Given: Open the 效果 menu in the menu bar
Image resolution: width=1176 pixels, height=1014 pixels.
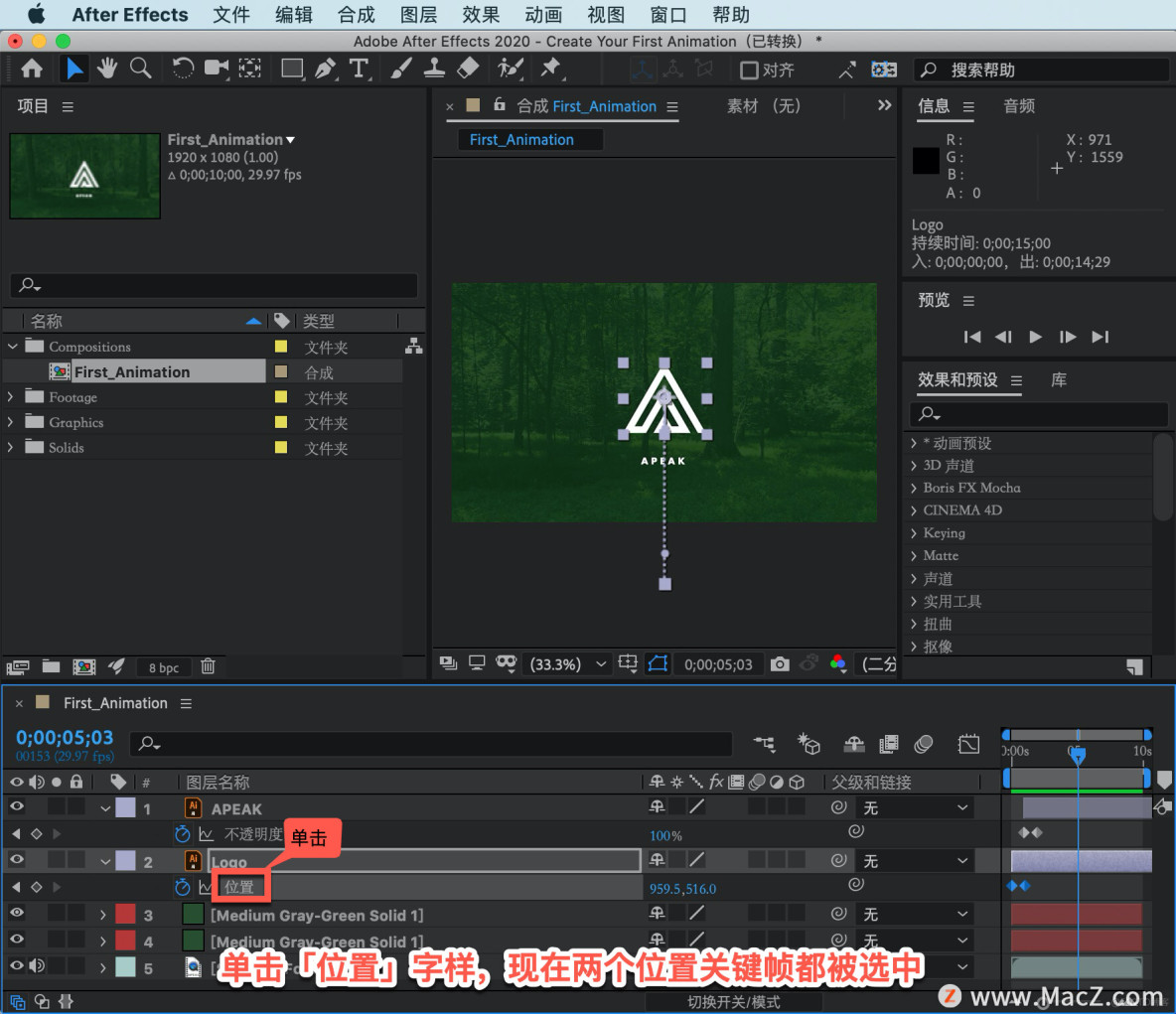Looking at the screenshot, I should click(481, 14).
